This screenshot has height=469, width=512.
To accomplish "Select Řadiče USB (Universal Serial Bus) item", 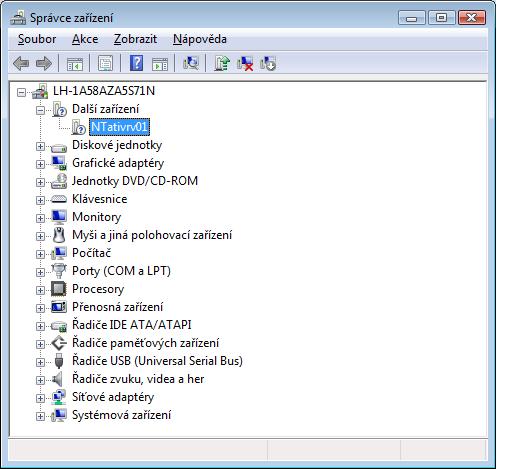I will click(157, 361).
